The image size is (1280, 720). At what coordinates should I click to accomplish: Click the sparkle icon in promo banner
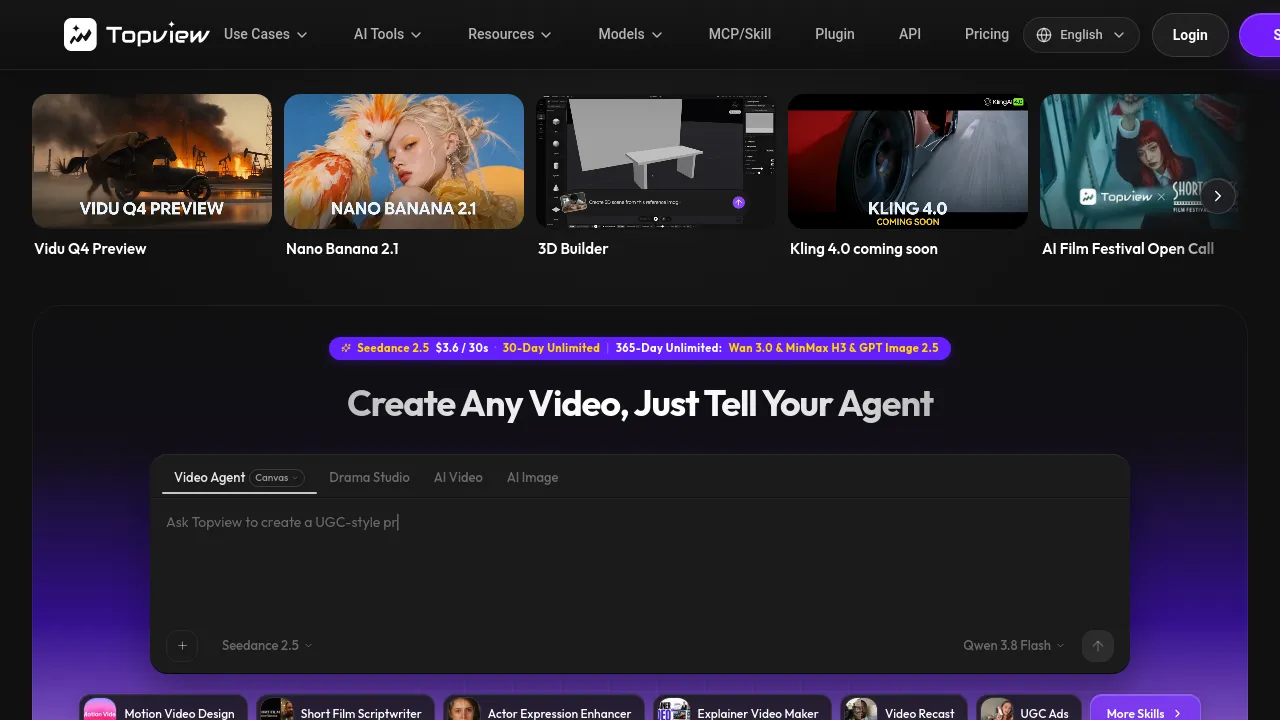tap(346, 348)
